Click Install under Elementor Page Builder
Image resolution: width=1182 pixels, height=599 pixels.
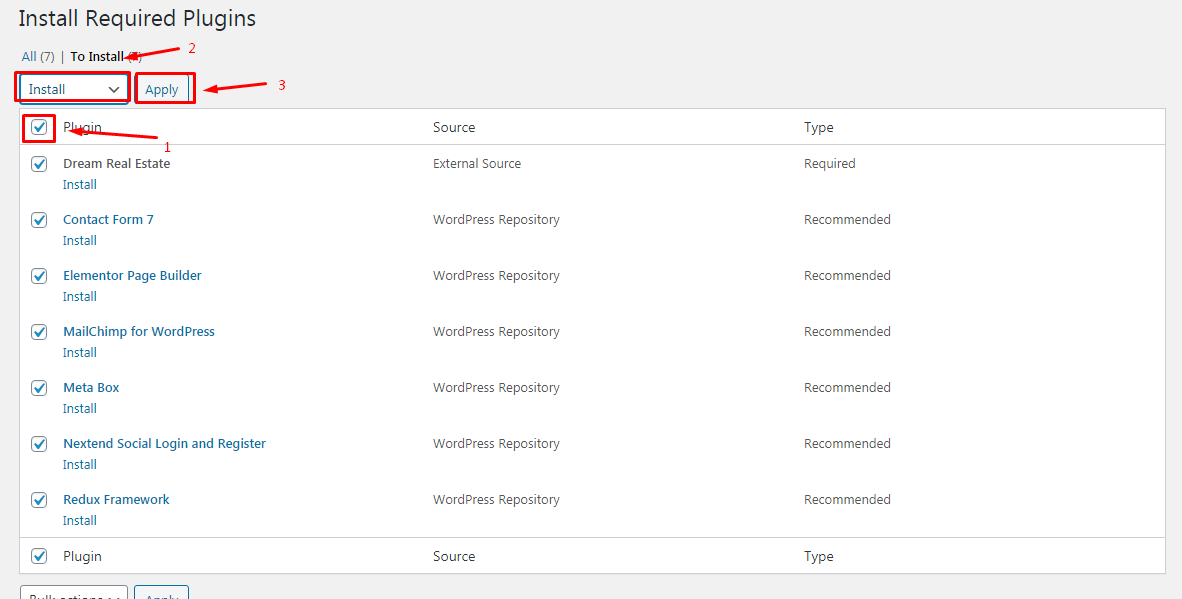(80, 296)
